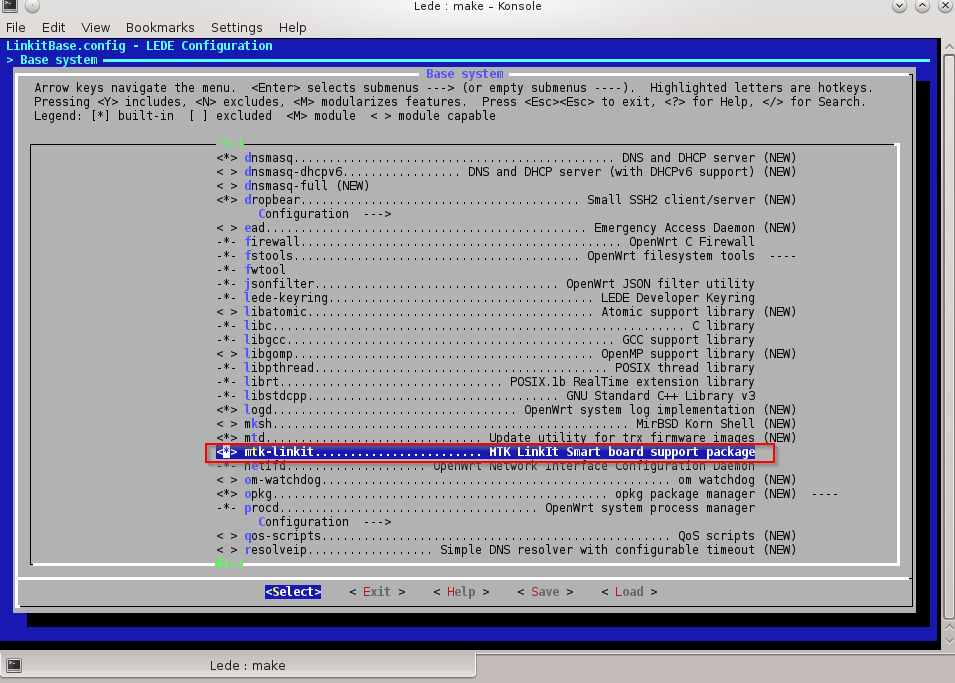Maximize the Konsole window
Image resolution: width=955 pixels, height=683 pixels.
pos(921,7)
